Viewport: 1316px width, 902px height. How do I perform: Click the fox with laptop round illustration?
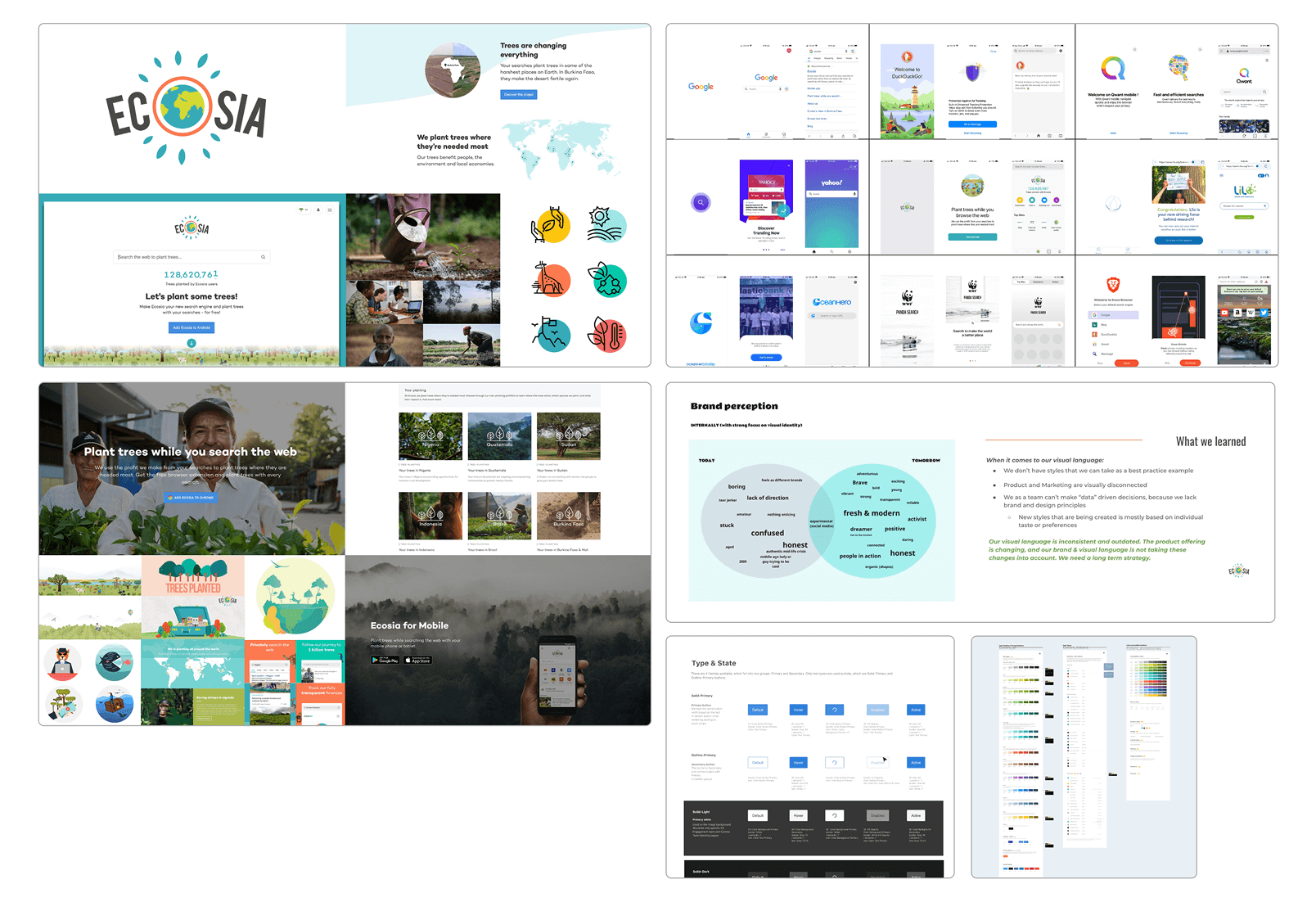62,663
